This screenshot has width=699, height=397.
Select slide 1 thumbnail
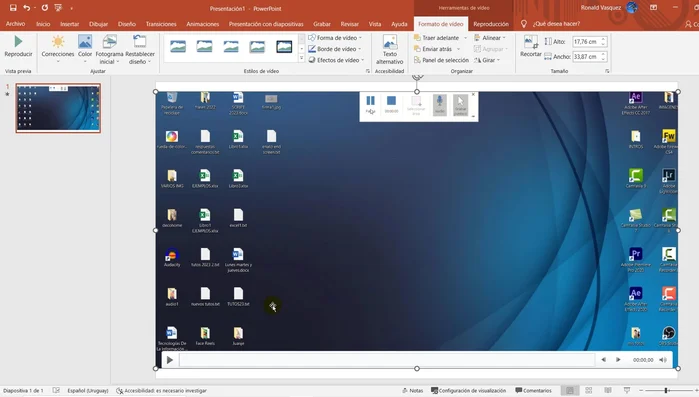[58, 108]
